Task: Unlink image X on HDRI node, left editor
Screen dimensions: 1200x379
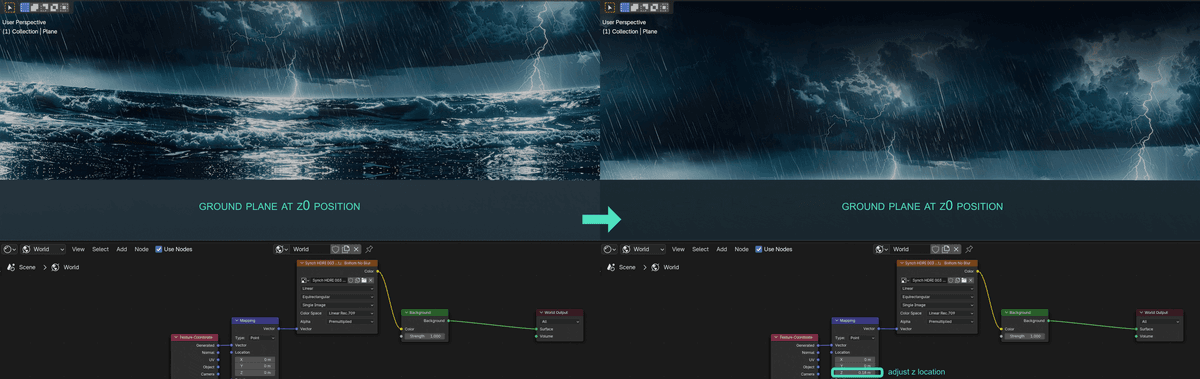Action: pos(371,280)
